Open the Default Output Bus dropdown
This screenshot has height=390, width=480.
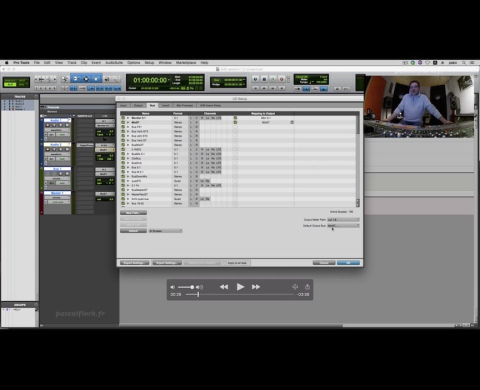(343, 226)
